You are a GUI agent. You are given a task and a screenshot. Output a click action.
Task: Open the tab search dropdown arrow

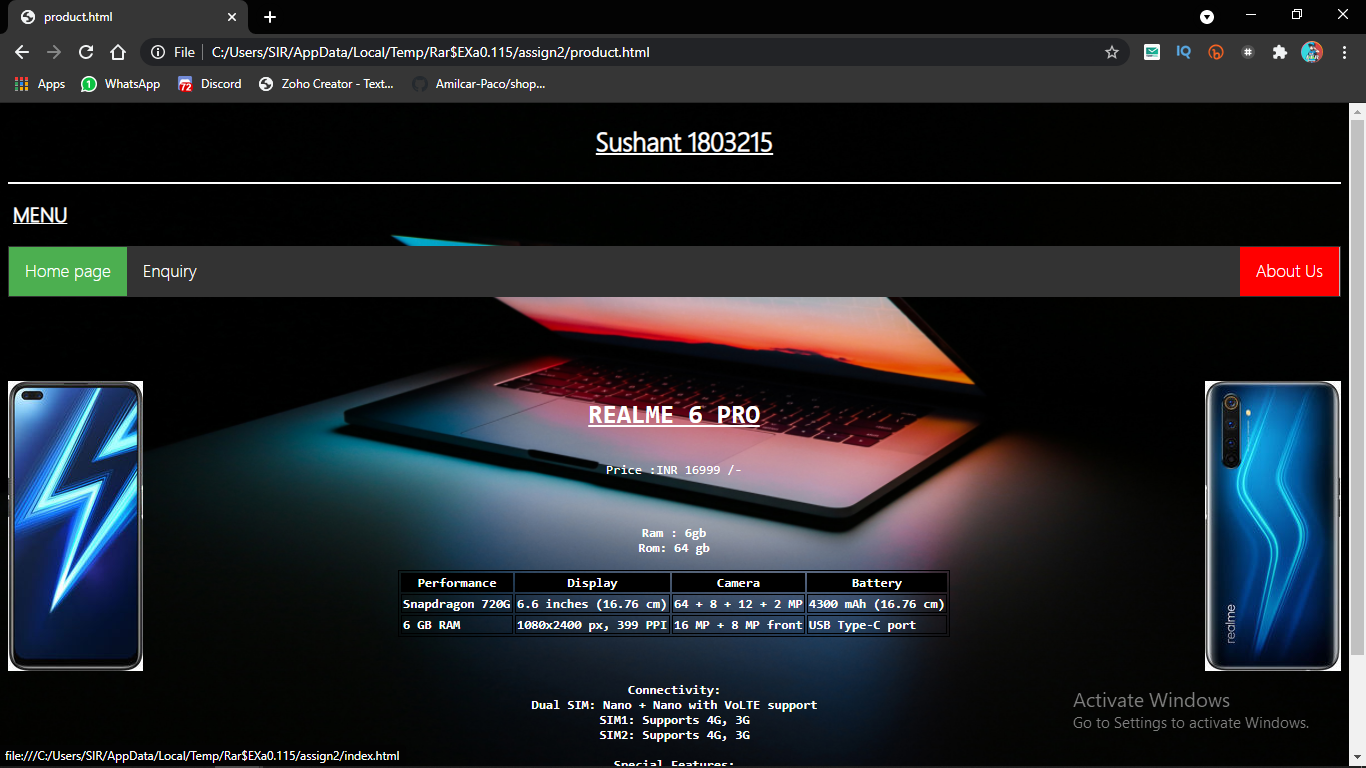coord(1207,17)
